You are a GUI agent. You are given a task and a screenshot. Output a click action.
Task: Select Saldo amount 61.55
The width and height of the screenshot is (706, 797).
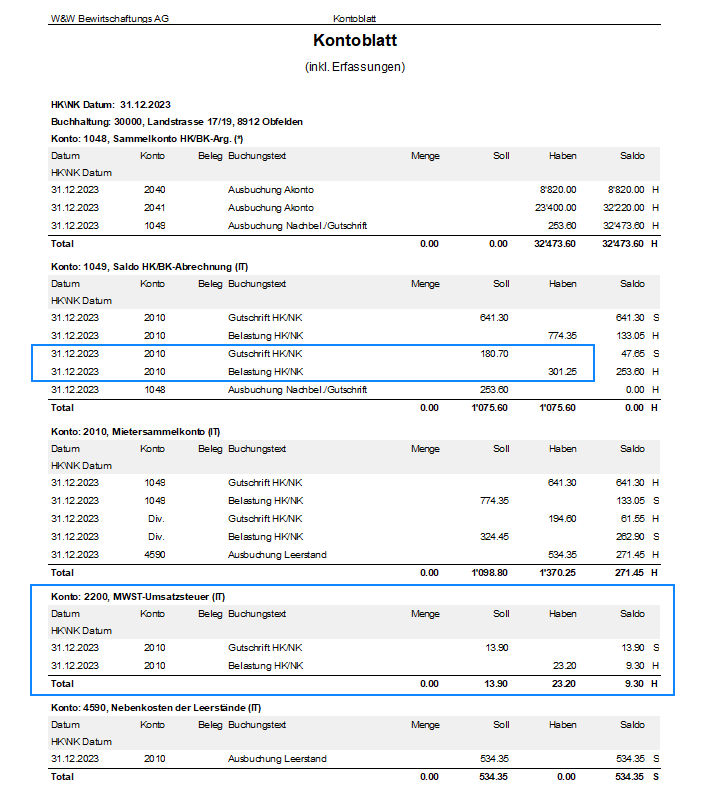(633, 519)
